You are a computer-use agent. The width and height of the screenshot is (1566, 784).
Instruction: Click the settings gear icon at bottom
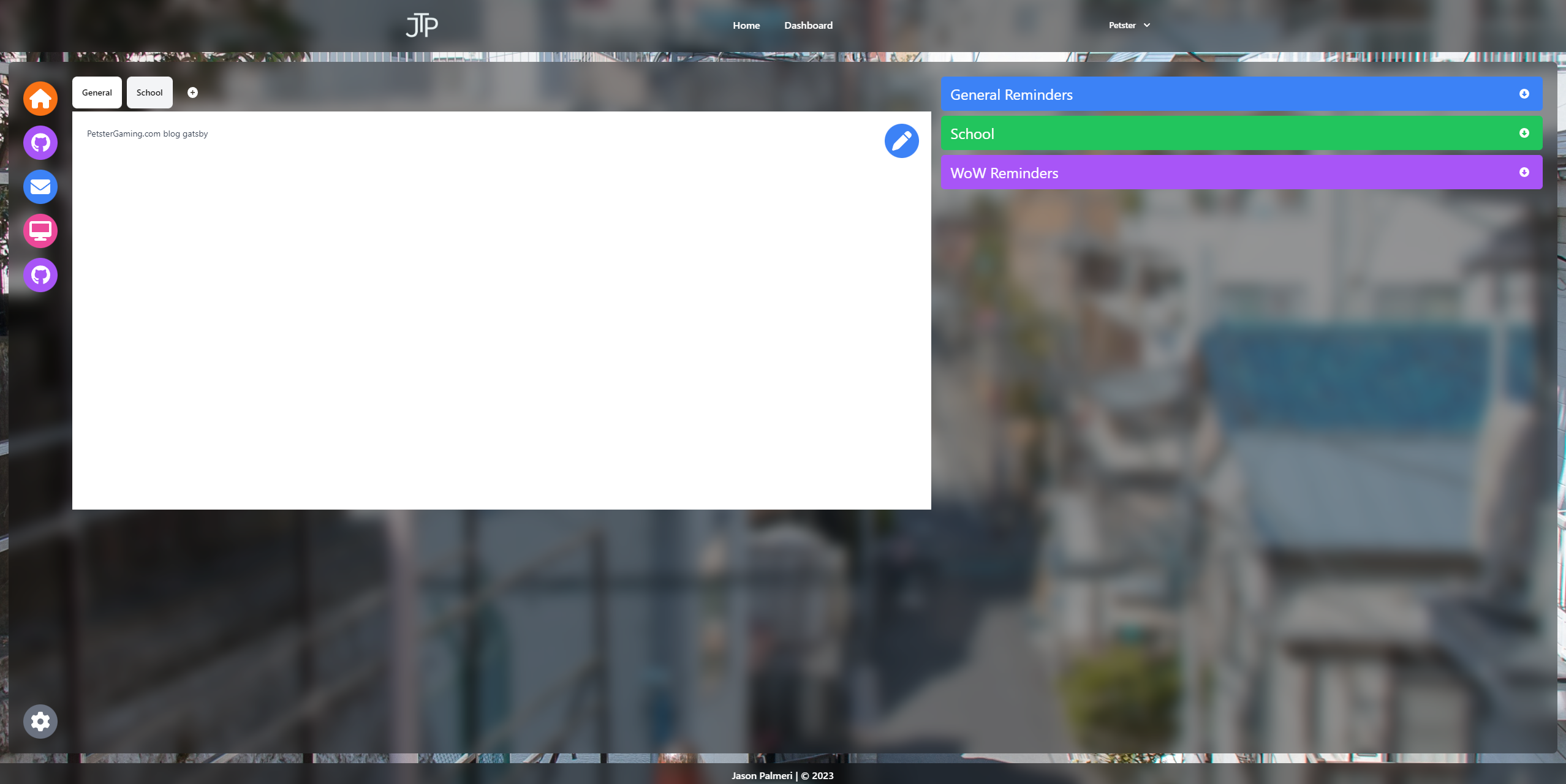click(40, 721)
